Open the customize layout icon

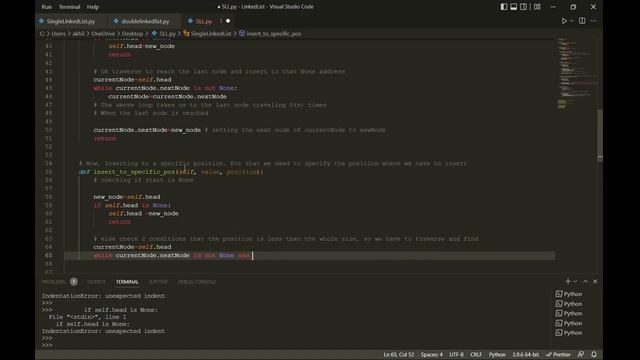[537, 7]
